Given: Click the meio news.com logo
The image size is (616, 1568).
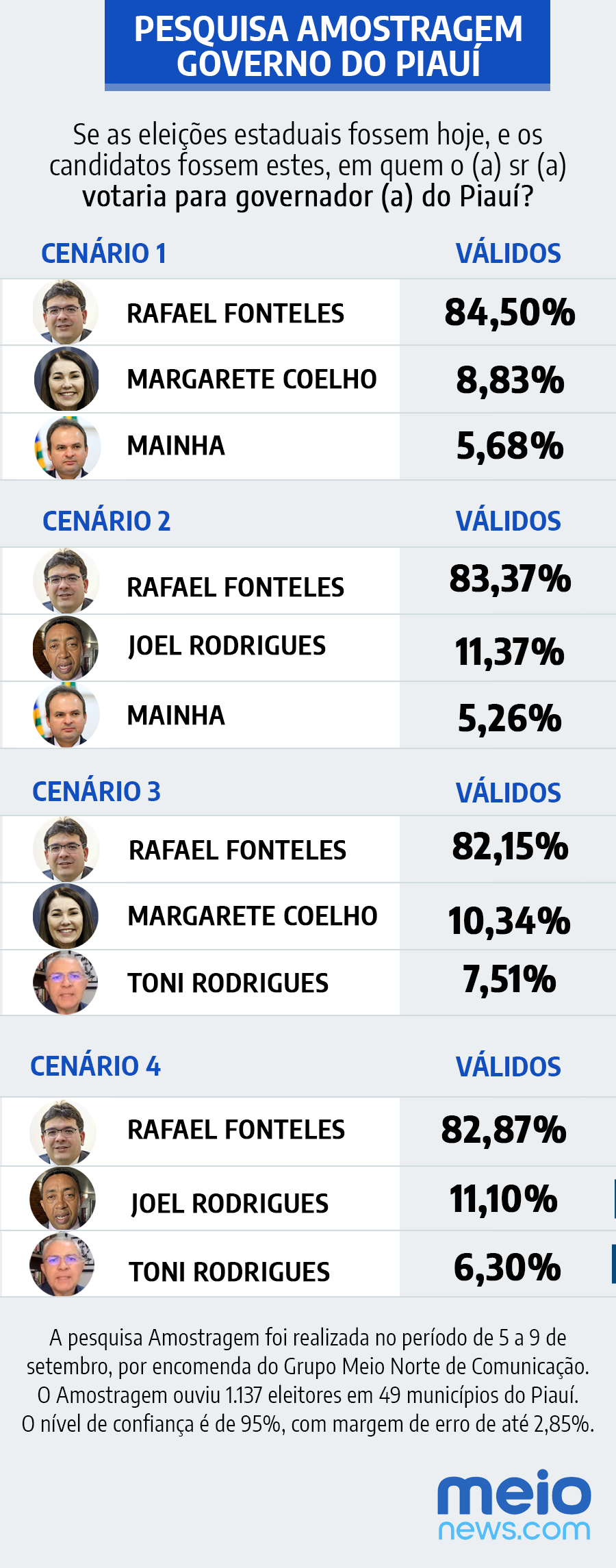Looking at the screenshot, I should pos(514,1506).
